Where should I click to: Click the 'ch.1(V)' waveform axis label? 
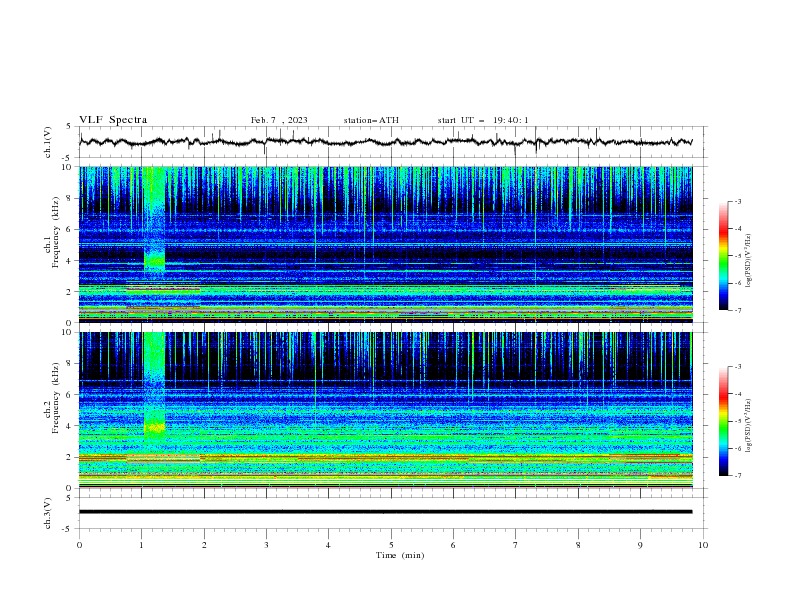pos(48,142)
